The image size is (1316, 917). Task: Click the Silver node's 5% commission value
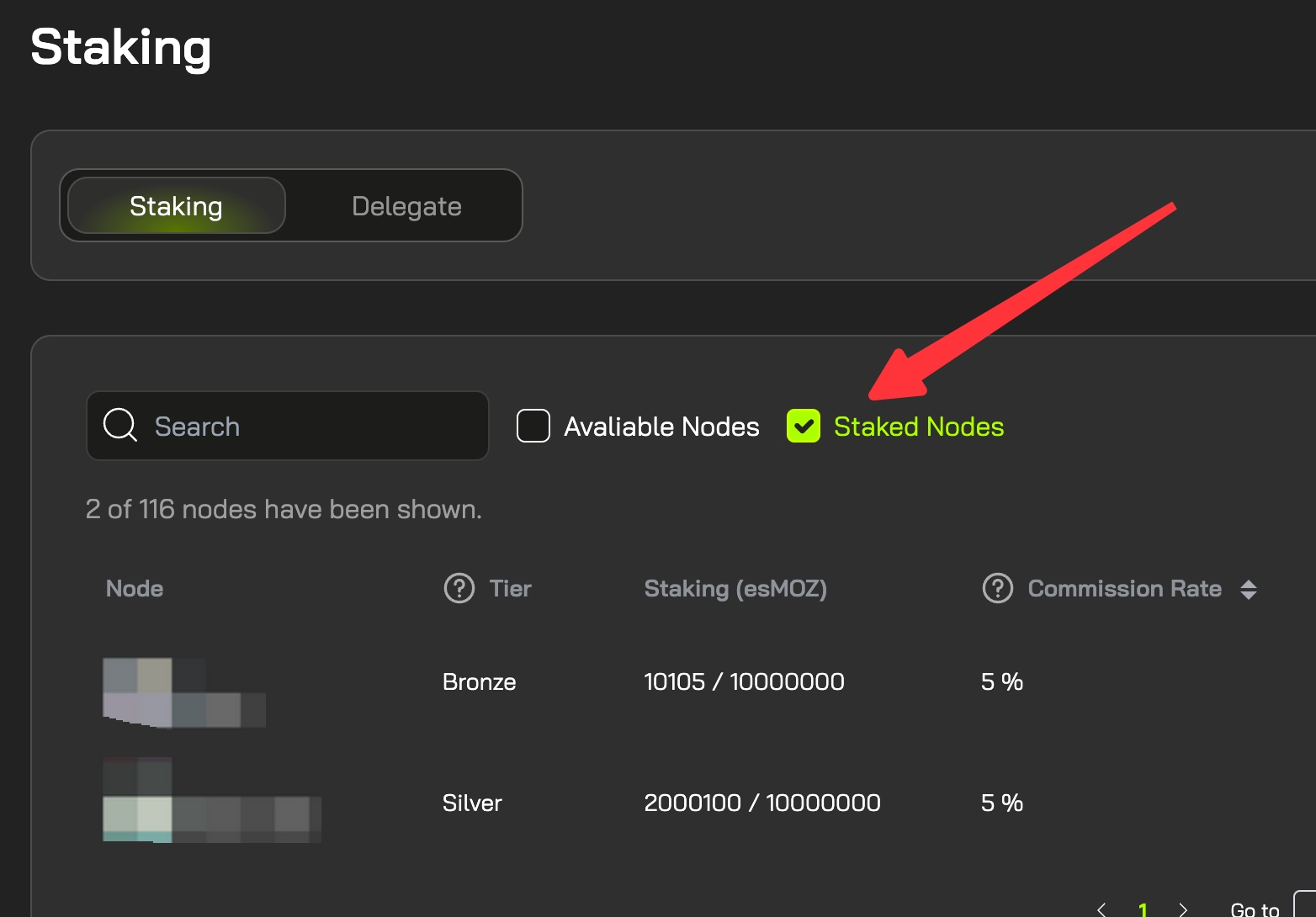pos(1000,803)
